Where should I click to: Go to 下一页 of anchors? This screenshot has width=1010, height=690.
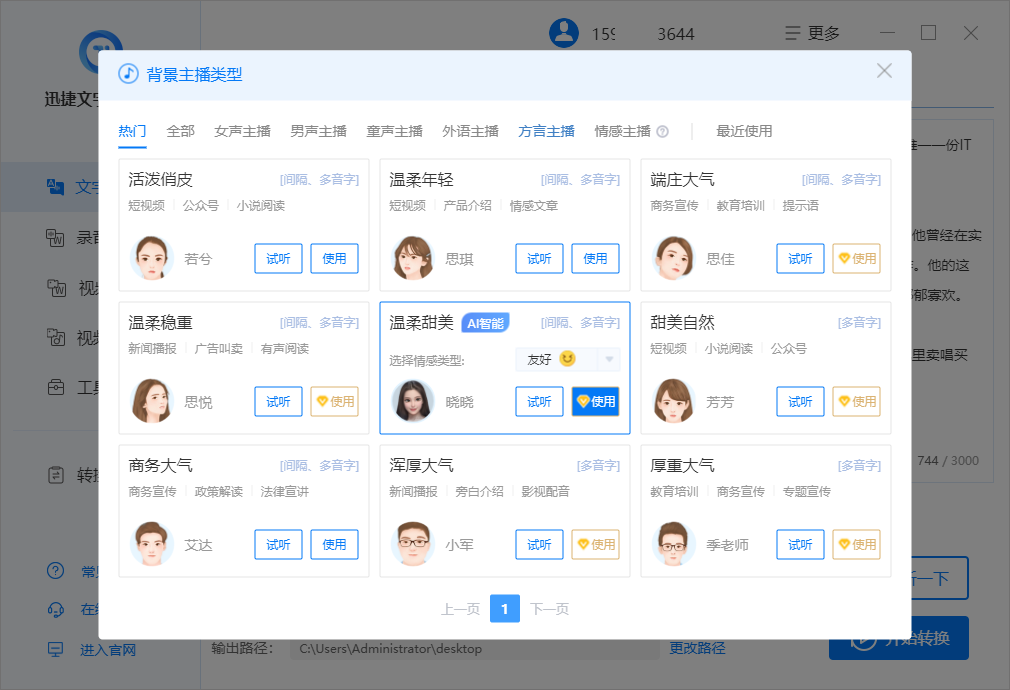[x=549, y=609]
